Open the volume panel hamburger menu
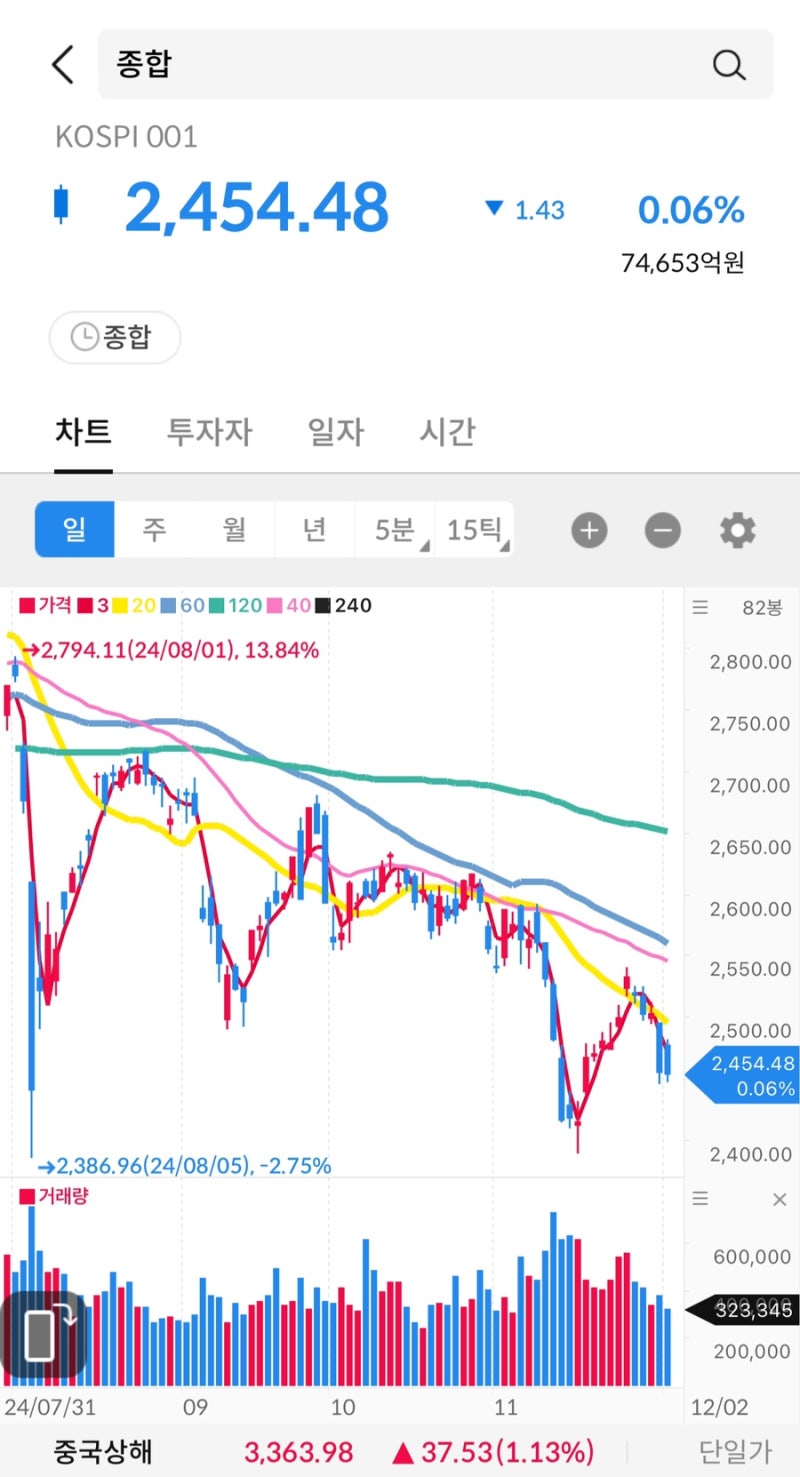The image size is (800, 1477). pos(700,1199)
